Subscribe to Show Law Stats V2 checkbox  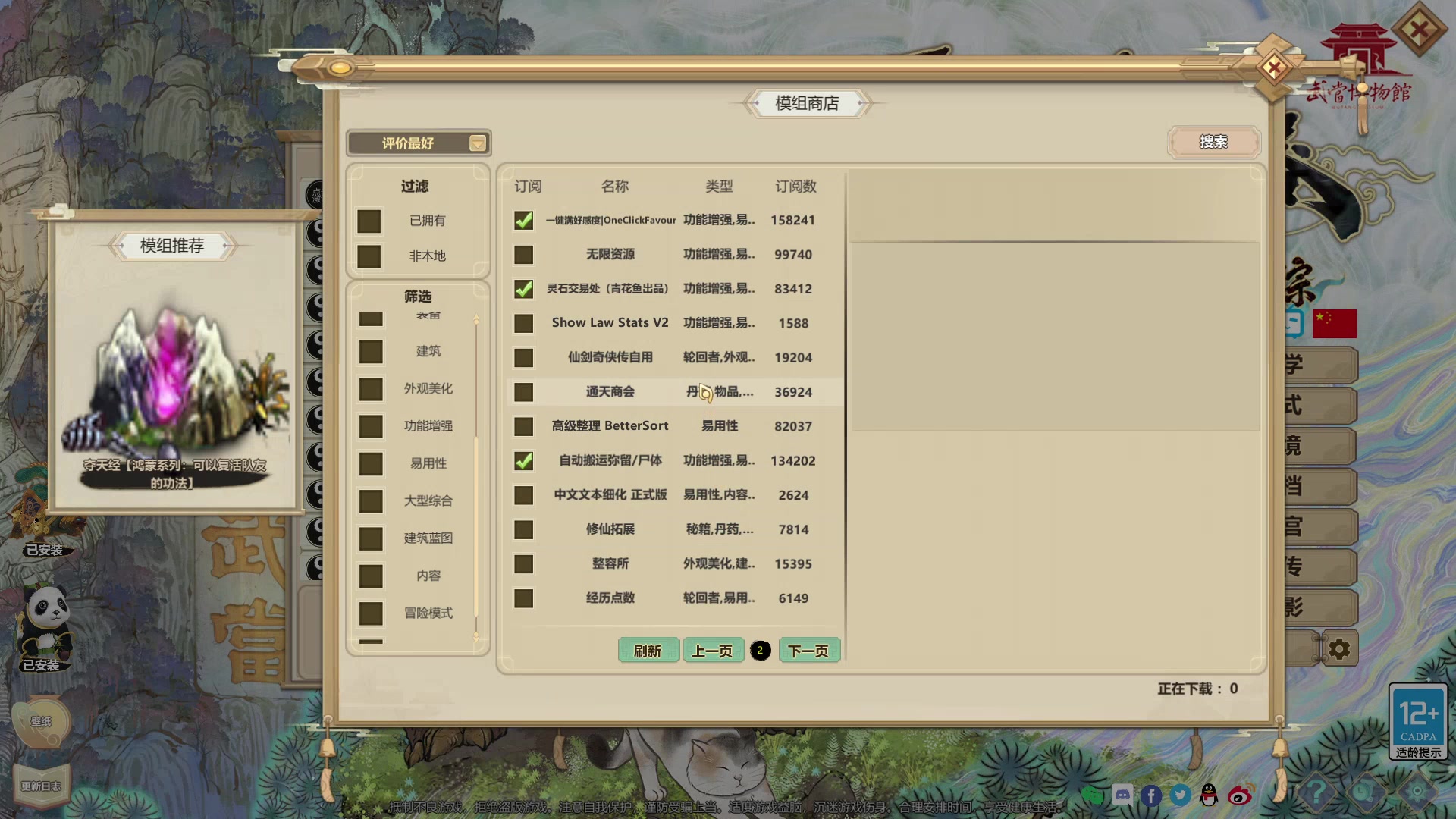point(523,323)
